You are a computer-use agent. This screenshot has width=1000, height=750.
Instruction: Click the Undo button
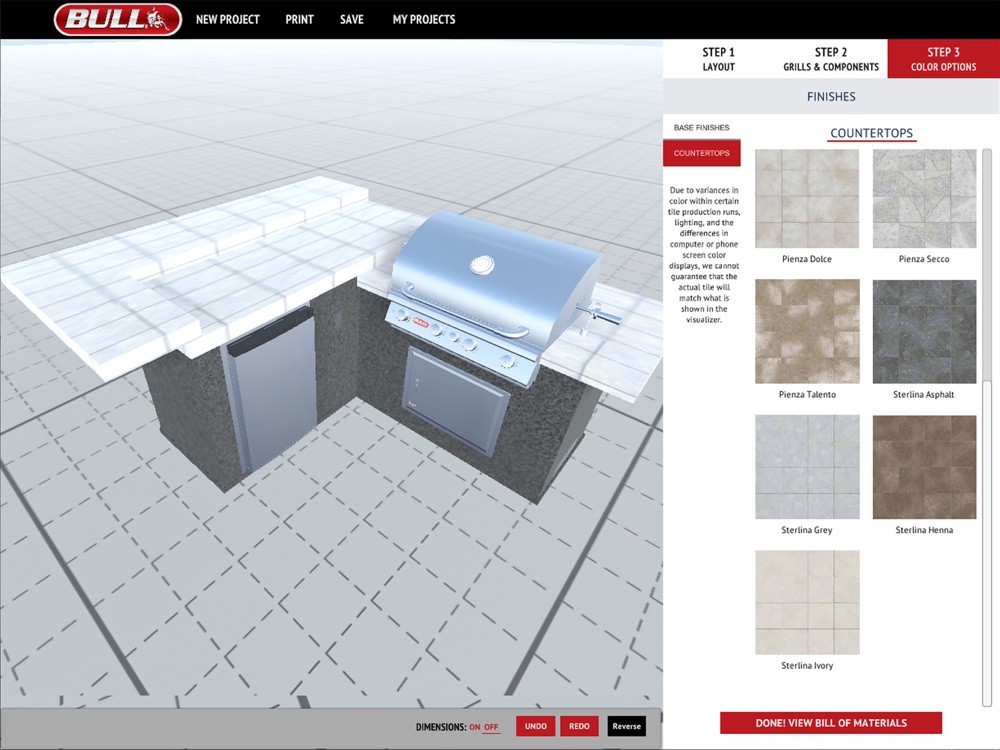point(536,726)
